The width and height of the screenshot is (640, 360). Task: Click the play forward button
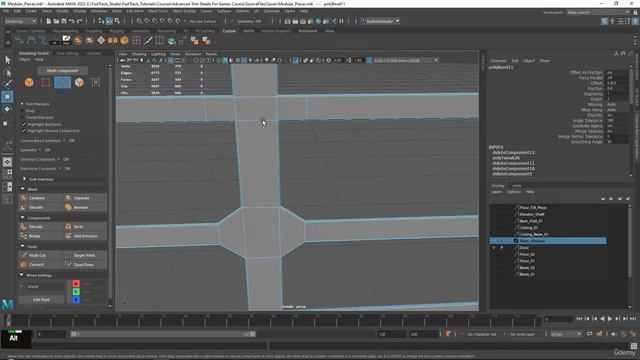point(610,319)
